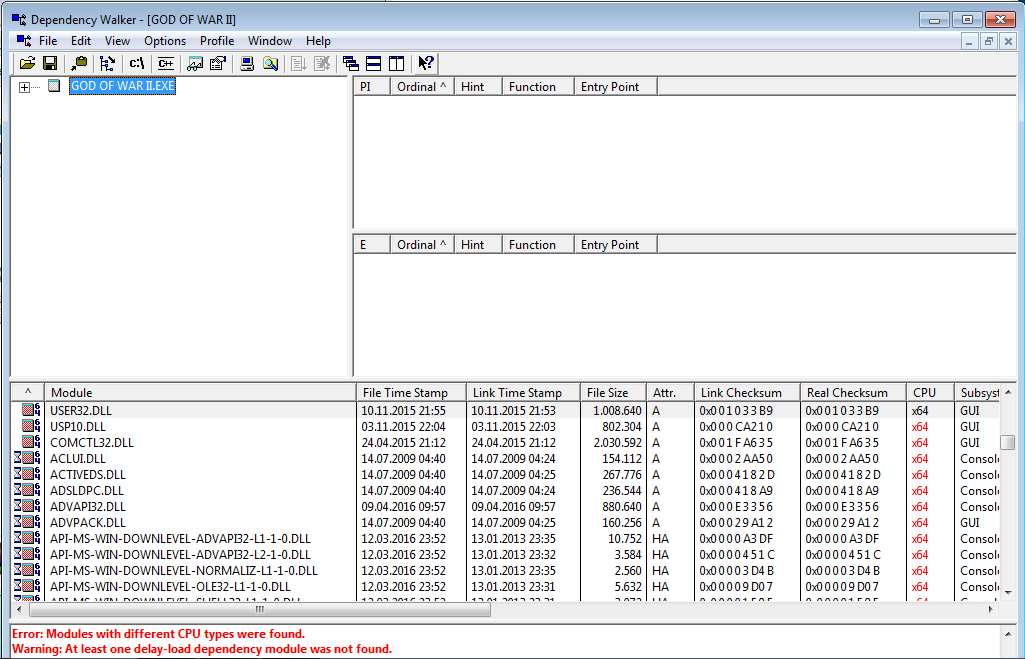Click the Save floppy disk icon
Viewport: 1025px width, 659px height.
pos(49,63)
